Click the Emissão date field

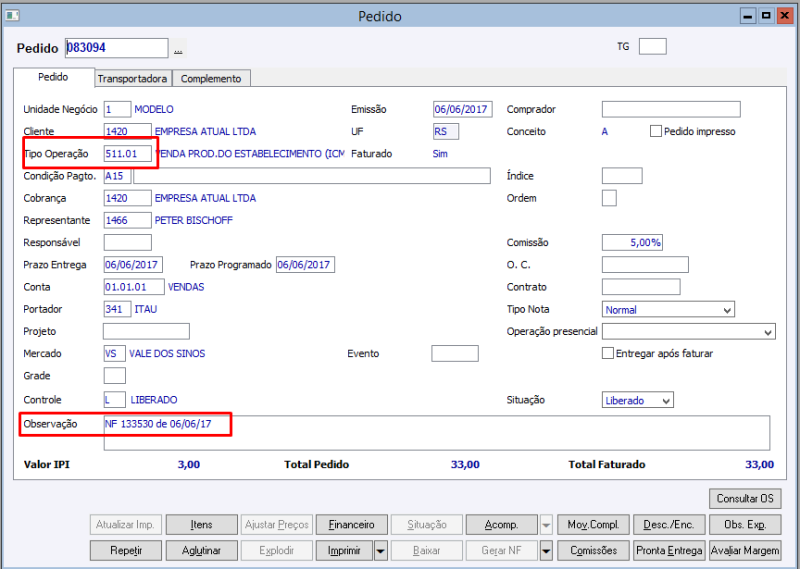pyautogui.click(x=463, y=109)
